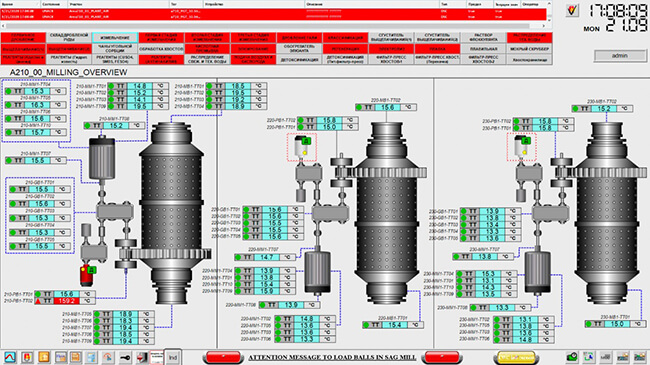Click the yellow button in the bottom bar
This screenshot has width=650, height=365.
pos(515,357)
